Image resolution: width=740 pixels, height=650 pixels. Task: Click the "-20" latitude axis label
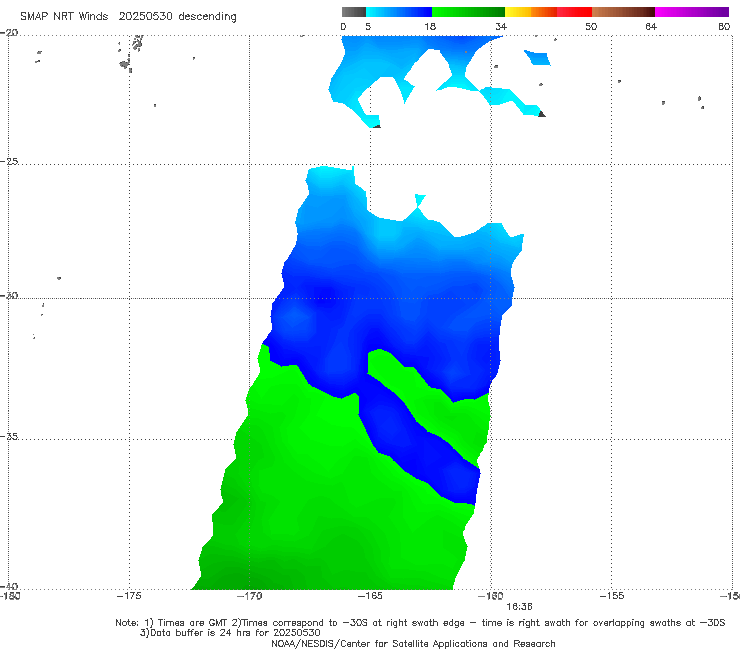pos(9,33)
